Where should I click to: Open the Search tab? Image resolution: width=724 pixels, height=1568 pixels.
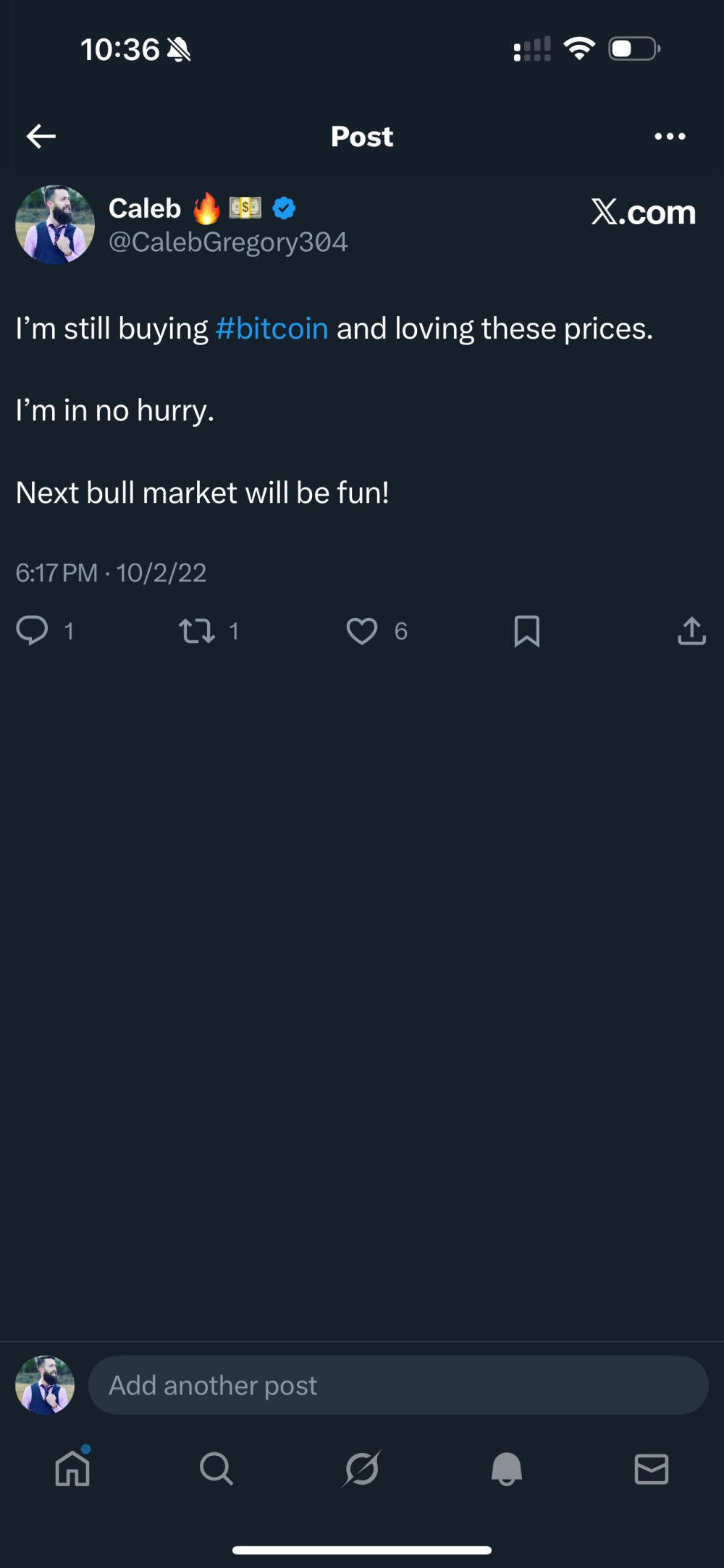pyautogui.click(x=216, y=1469)
